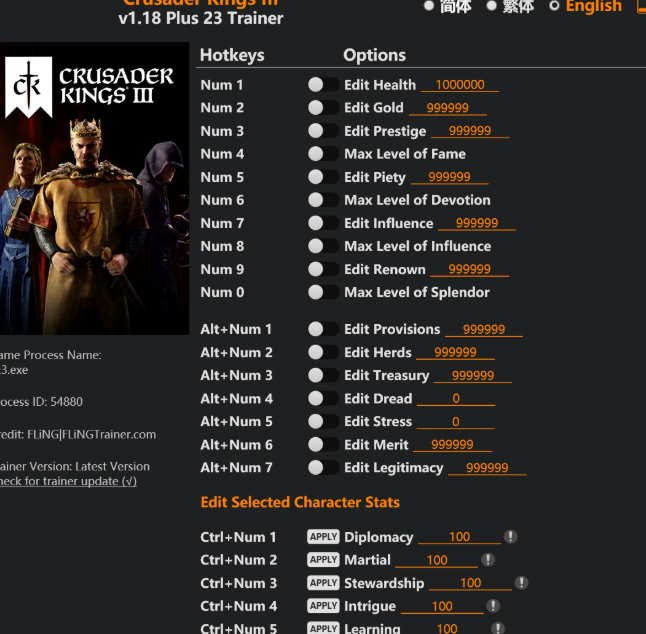Viewport: 646px width, 634px height.
Task: Open the check for trainer update link
Action: tap(68, 481)
